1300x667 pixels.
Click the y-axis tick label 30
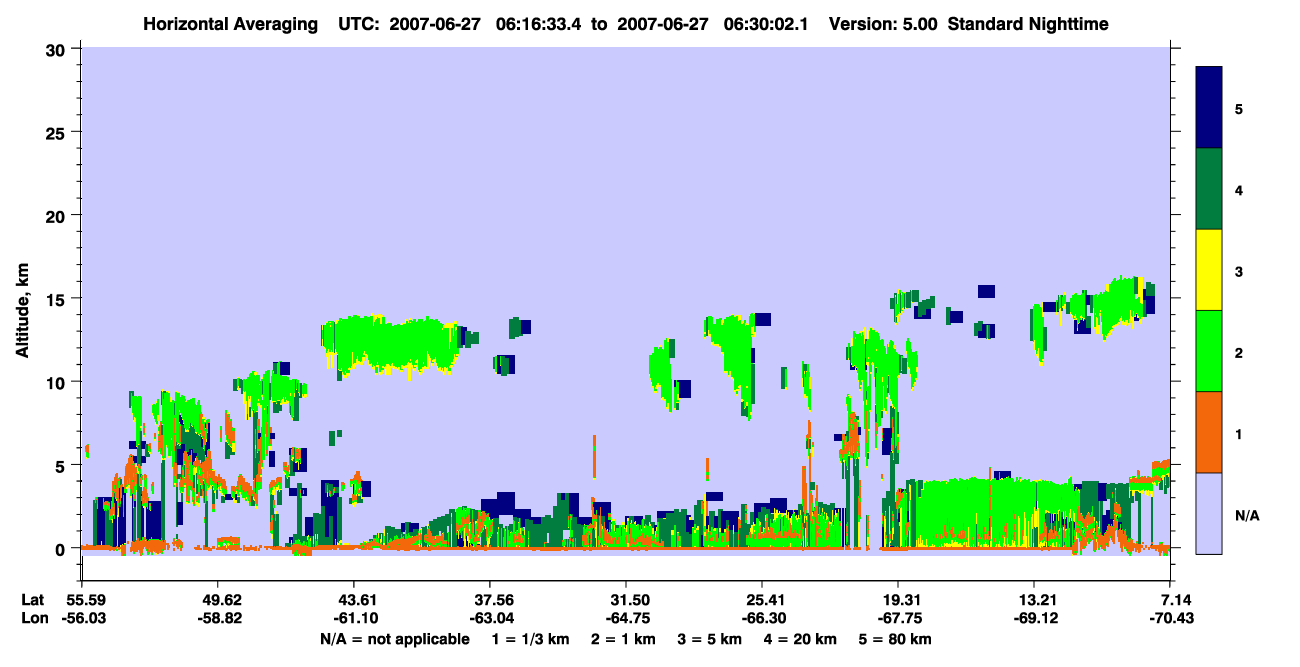[58, 49]
